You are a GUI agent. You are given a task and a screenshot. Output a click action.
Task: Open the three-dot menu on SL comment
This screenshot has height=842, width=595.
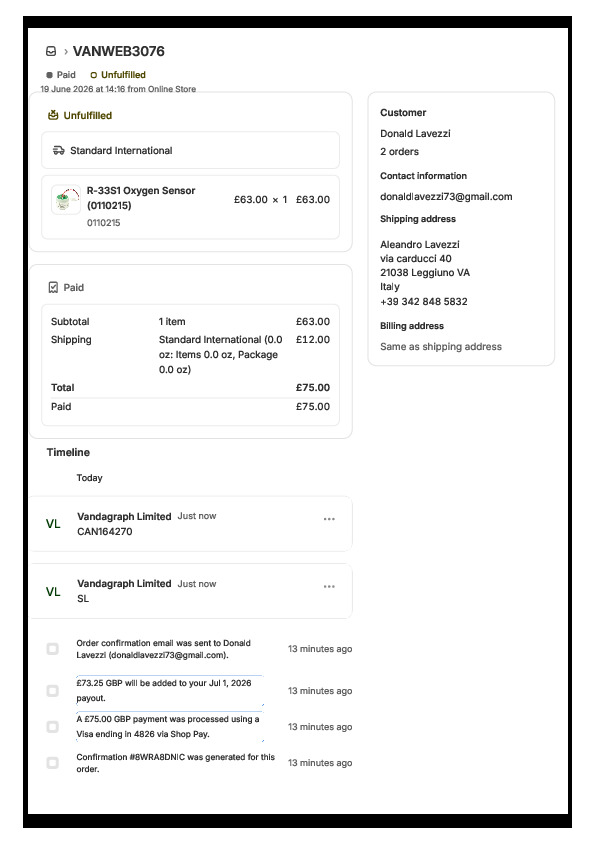329,586
